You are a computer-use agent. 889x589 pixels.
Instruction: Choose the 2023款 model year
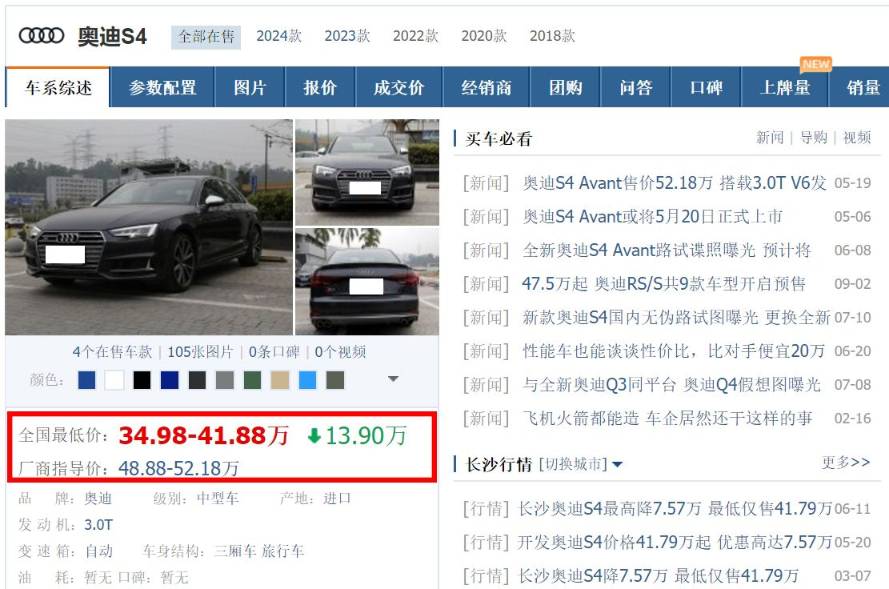pyautogui.click(x=347, y=36)
